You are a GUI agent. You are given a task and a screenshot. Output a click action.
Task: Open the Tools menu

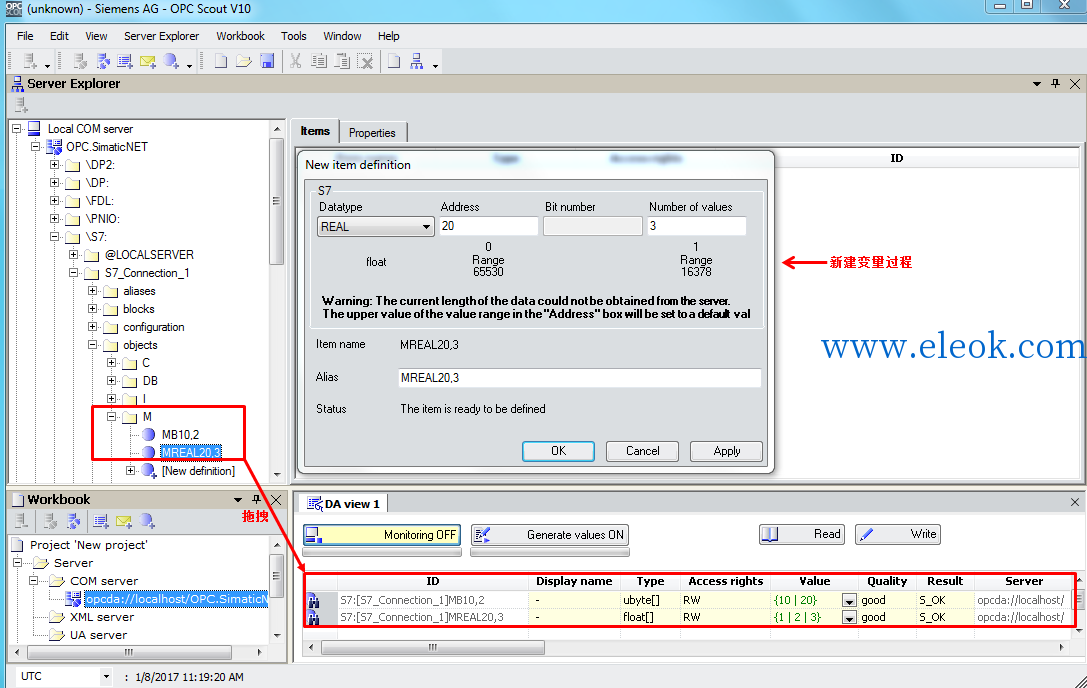click(293, 36)
